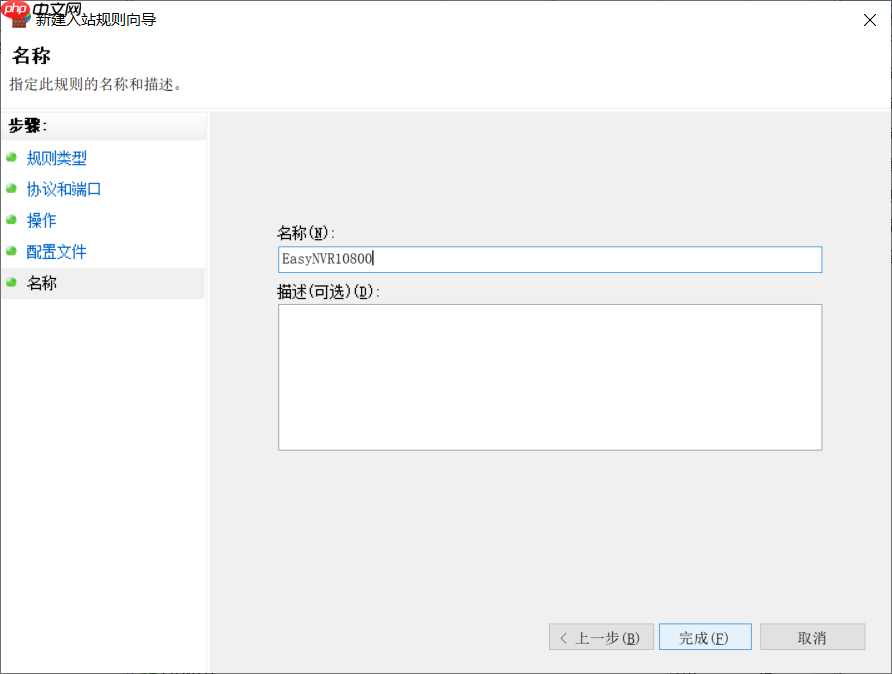892x674 pixels.
Task: Go to the 操作 step
Action: tap(41, 220)
